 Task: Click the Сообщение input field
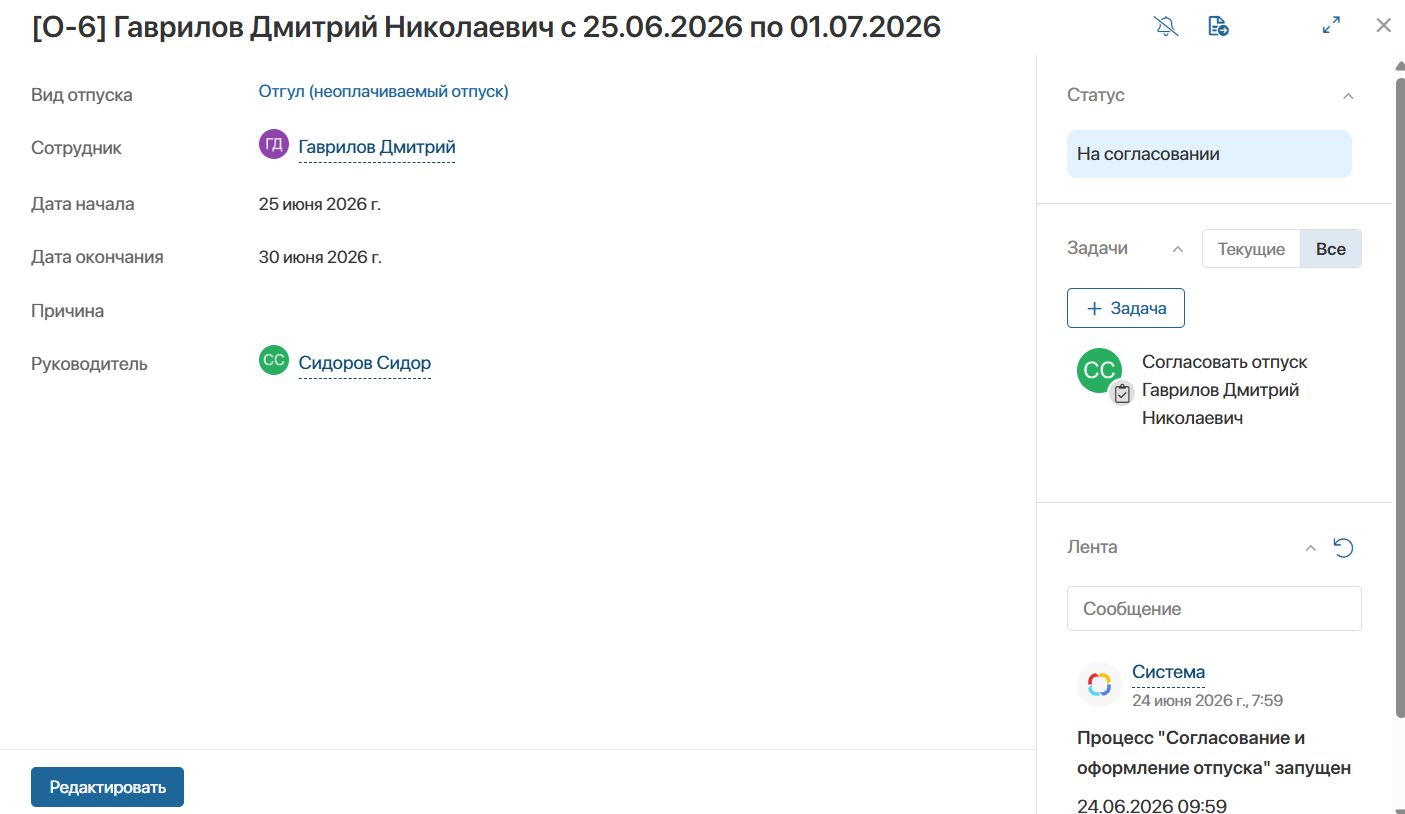[1214, 608]
